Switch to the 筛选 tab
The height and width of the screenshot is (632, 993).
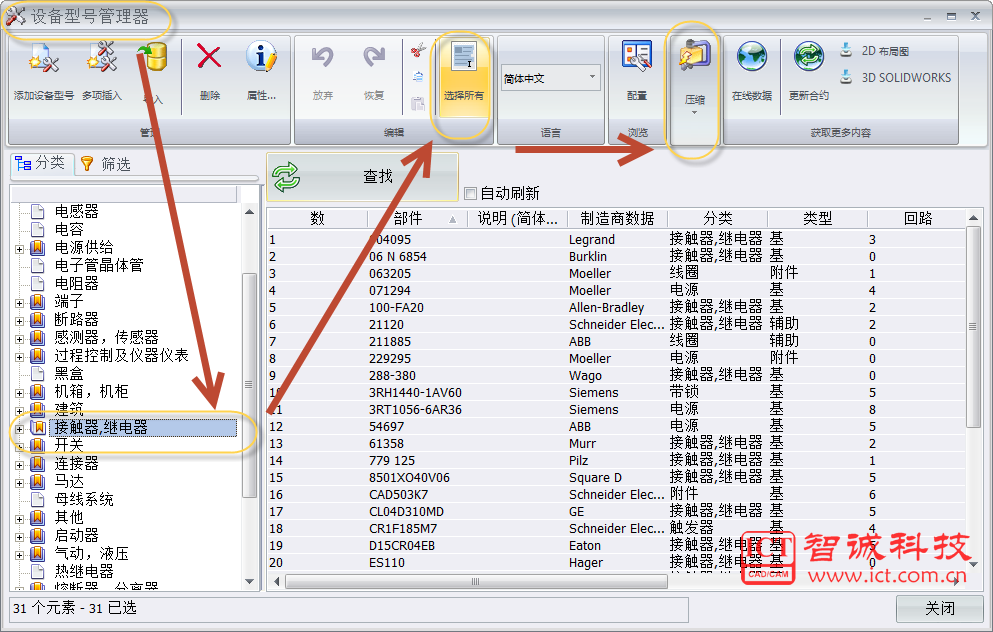pos(105,164)
